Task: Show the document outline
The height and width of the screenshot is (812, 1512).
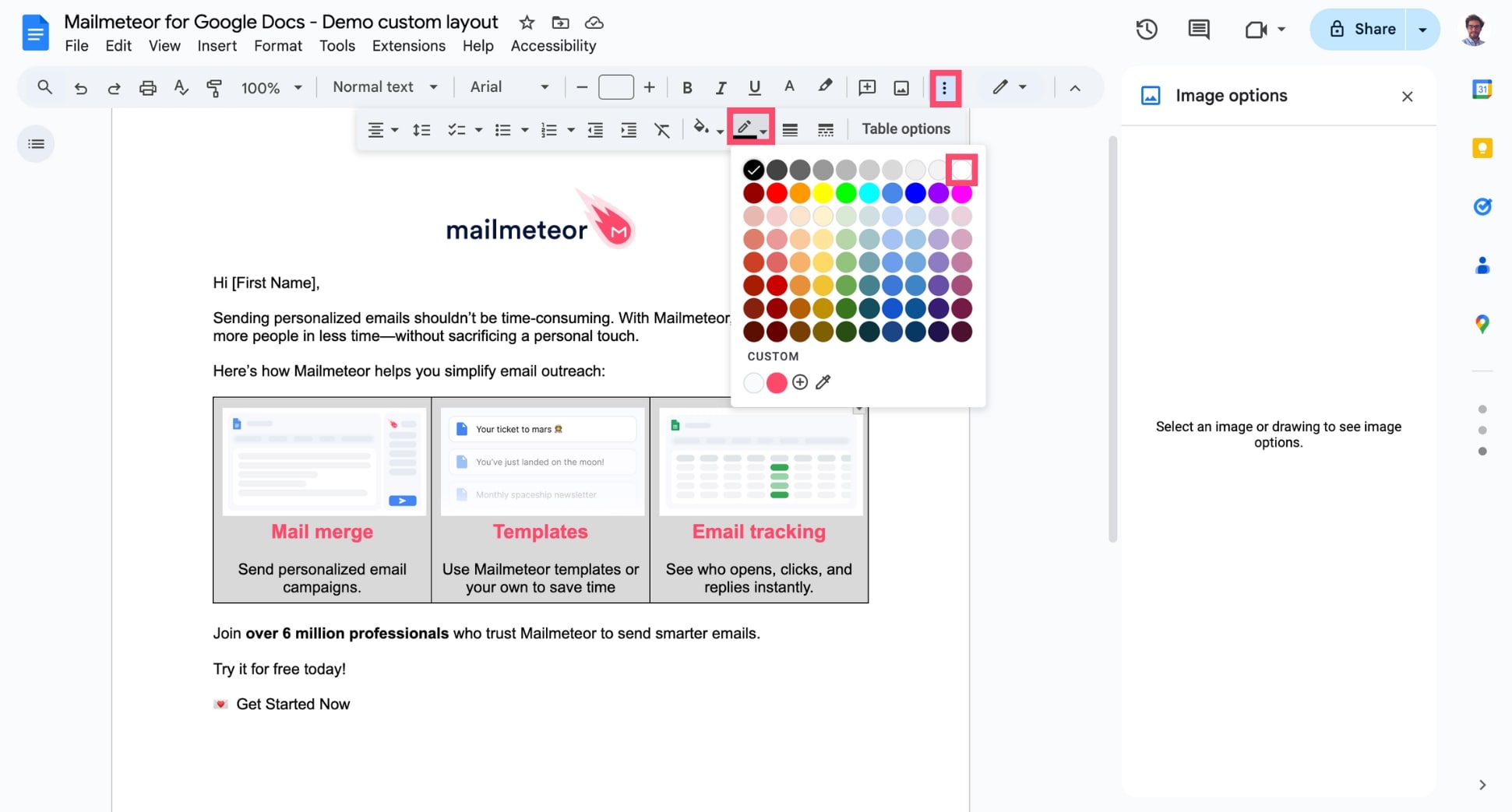Action: (x=36, y=144)
